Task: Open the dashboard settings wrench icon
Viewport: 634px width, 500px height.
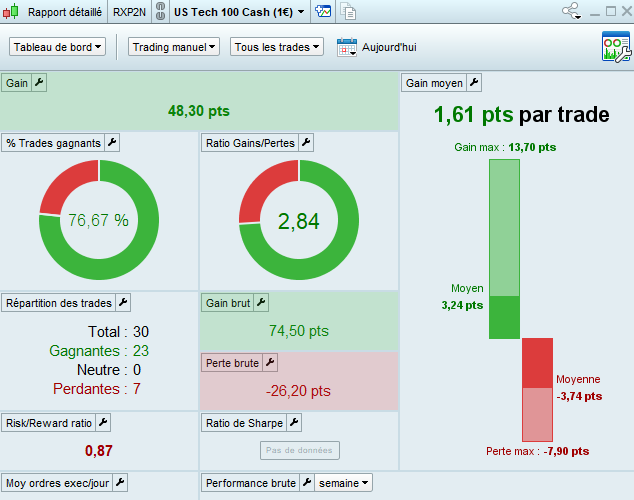Action: [x=616, y=47]
